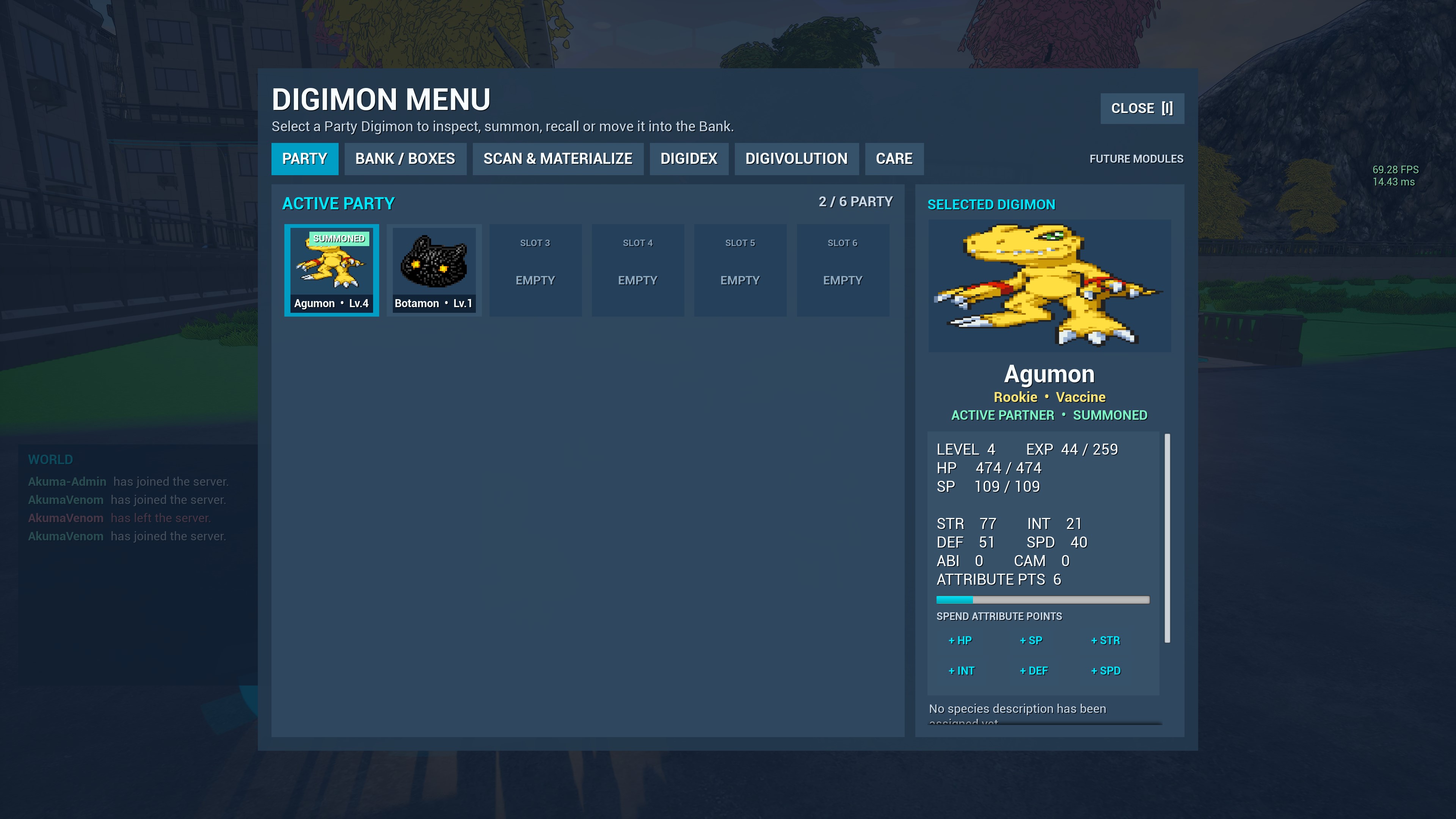Go to the Digivolution tab
Image resolution: width=1456 pixels, height=819 pixels.
(x=796, y=159)
